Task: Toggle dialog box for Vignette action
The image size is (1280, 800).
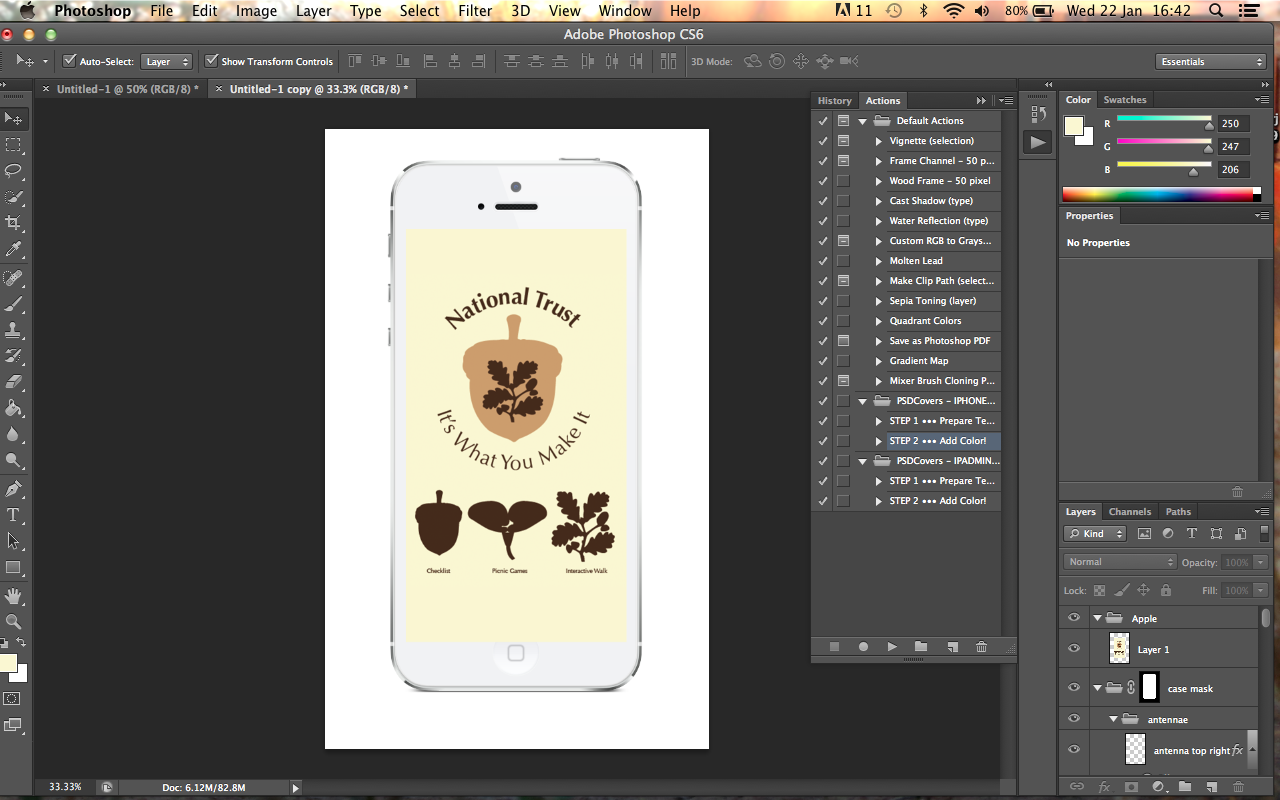Action: tap(843, 141)
